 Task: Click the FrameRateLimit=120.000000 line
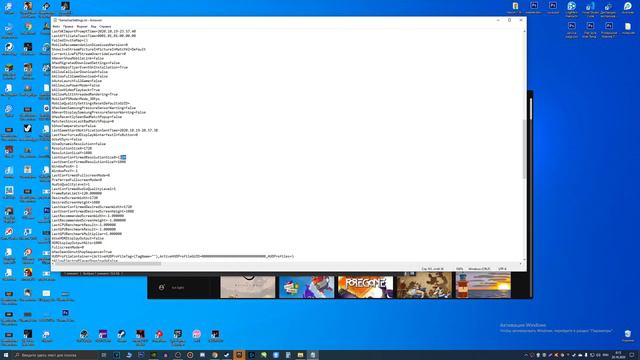[77, 193]
